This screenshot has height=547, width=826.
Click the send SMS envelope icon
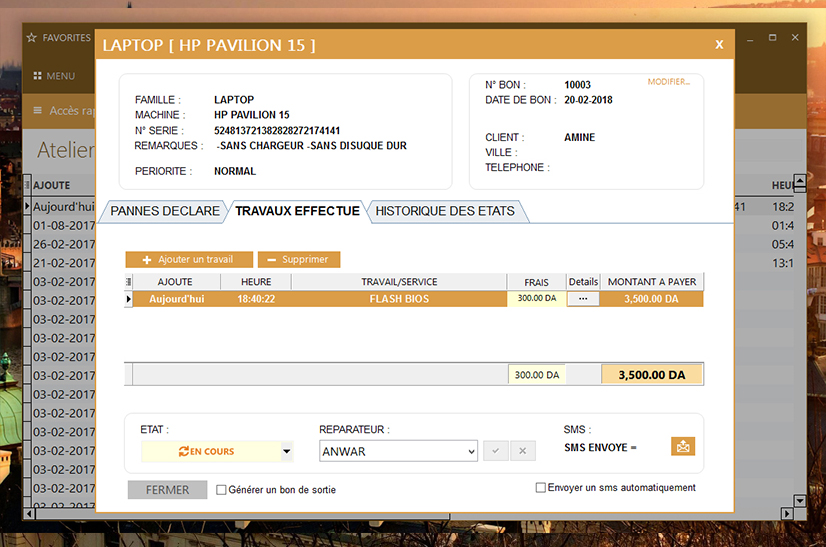(683, 446)
